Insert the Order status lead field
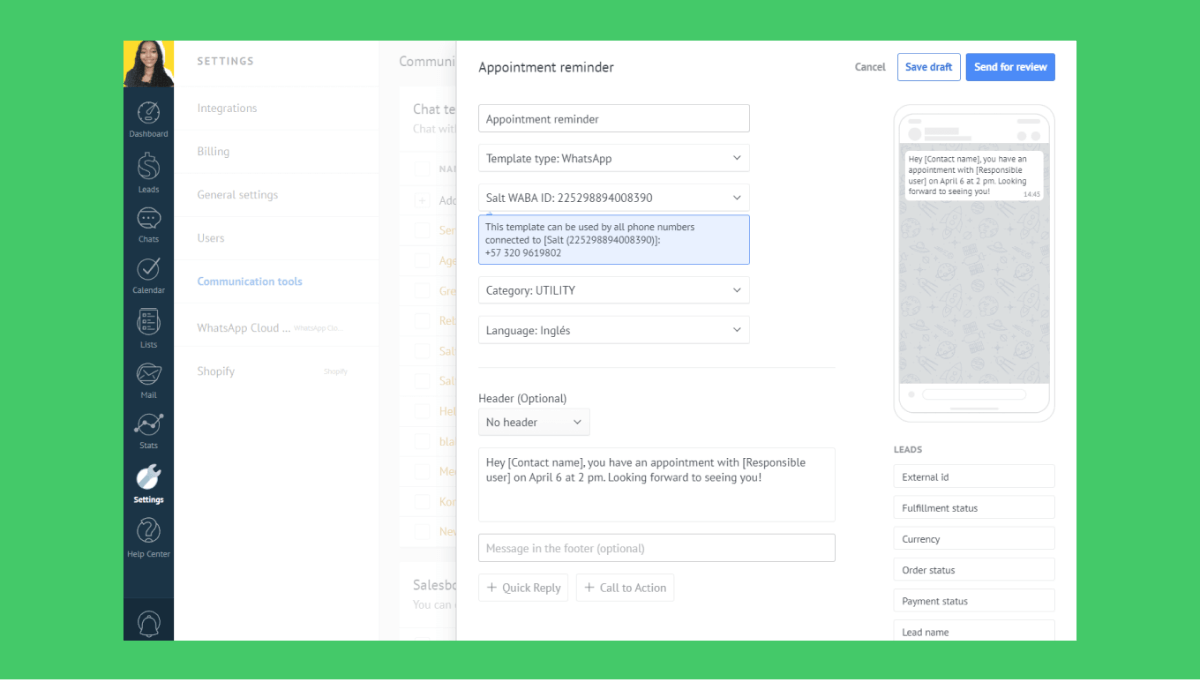This screenshot has width=1200, height=680. 974,570
